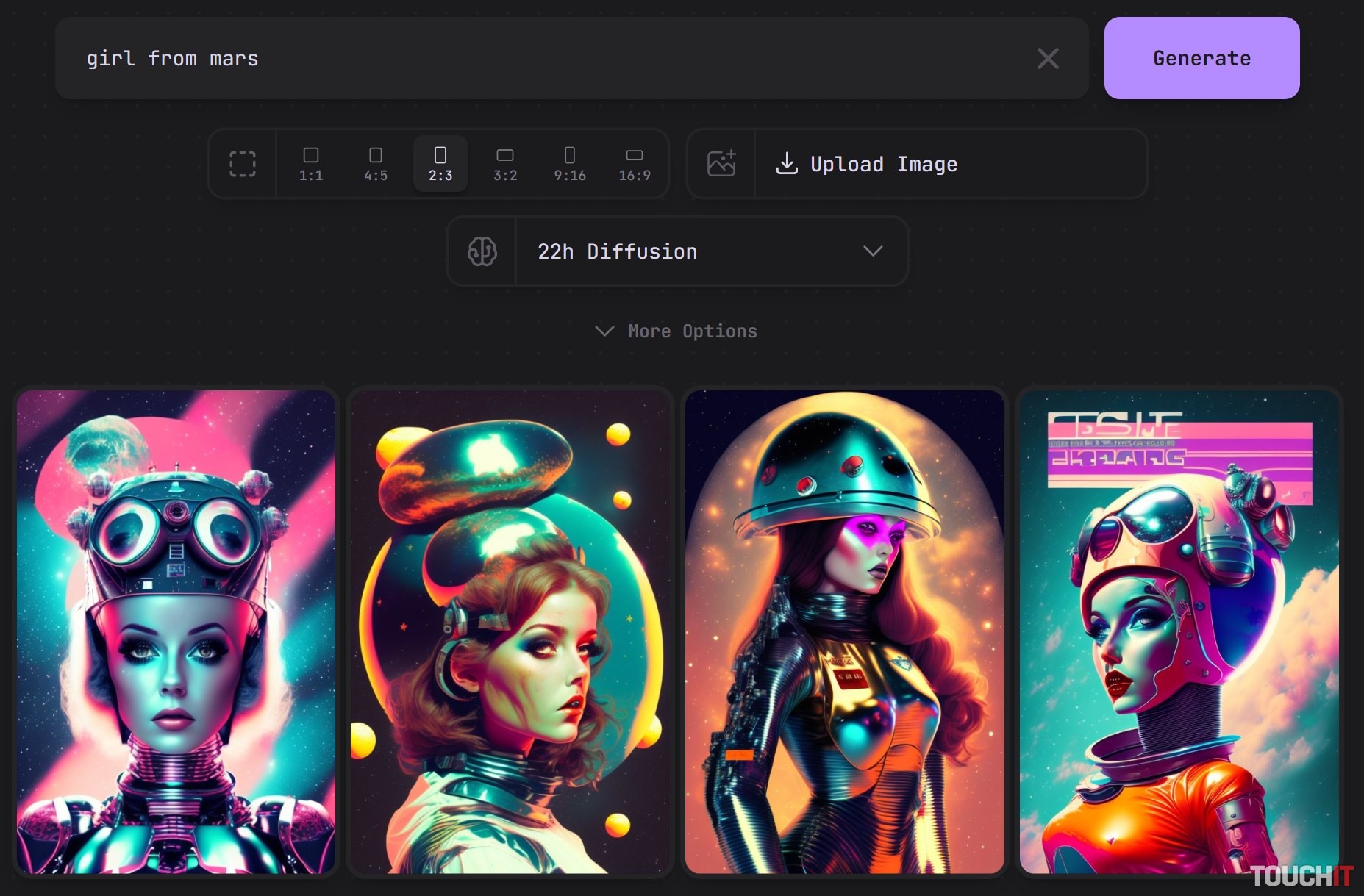Switch to the 3:2 aspect ratio

tap(505, 164)
